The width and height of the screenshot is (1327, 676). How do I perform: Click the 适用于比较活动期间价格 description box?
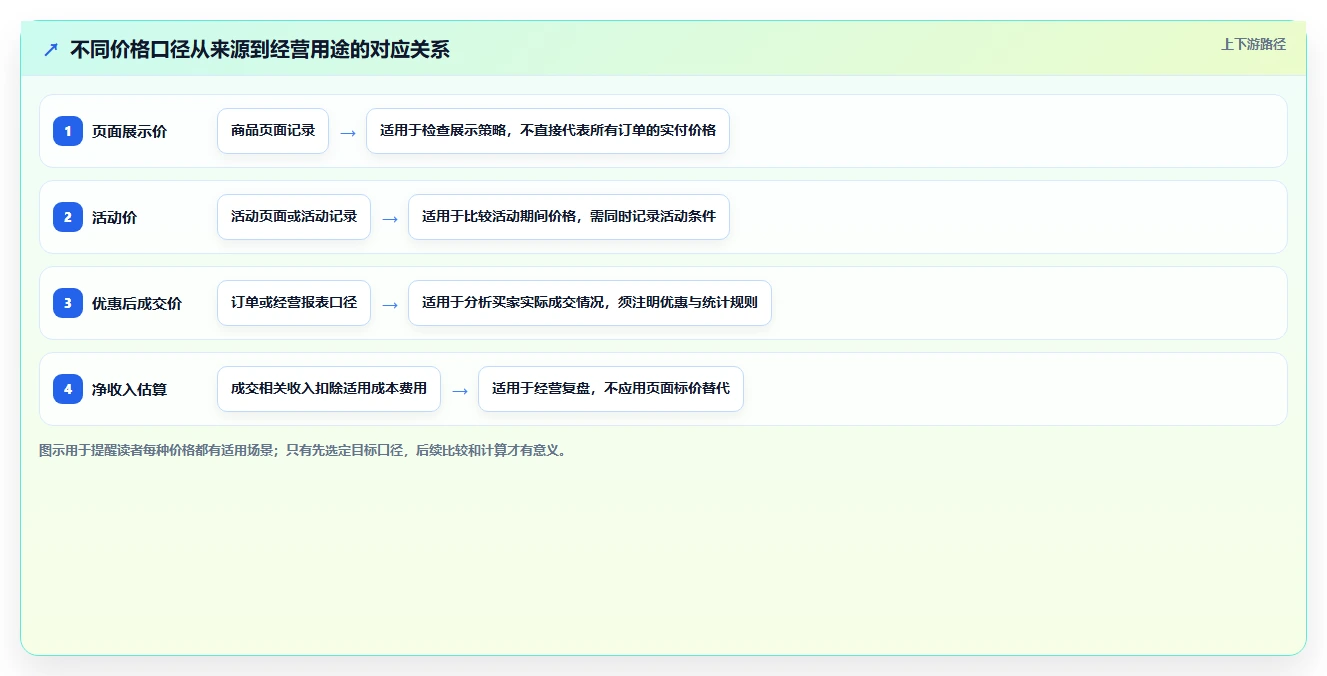click(569, 217)
